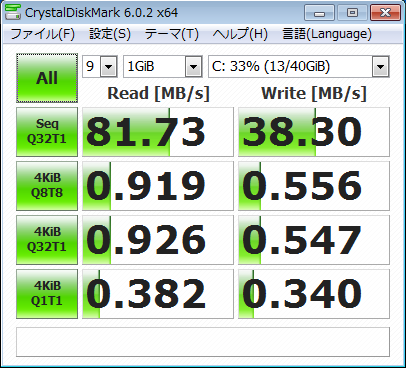Expand the 1GiB test size dropdown

pyautogui.click(x=163, y=67)
